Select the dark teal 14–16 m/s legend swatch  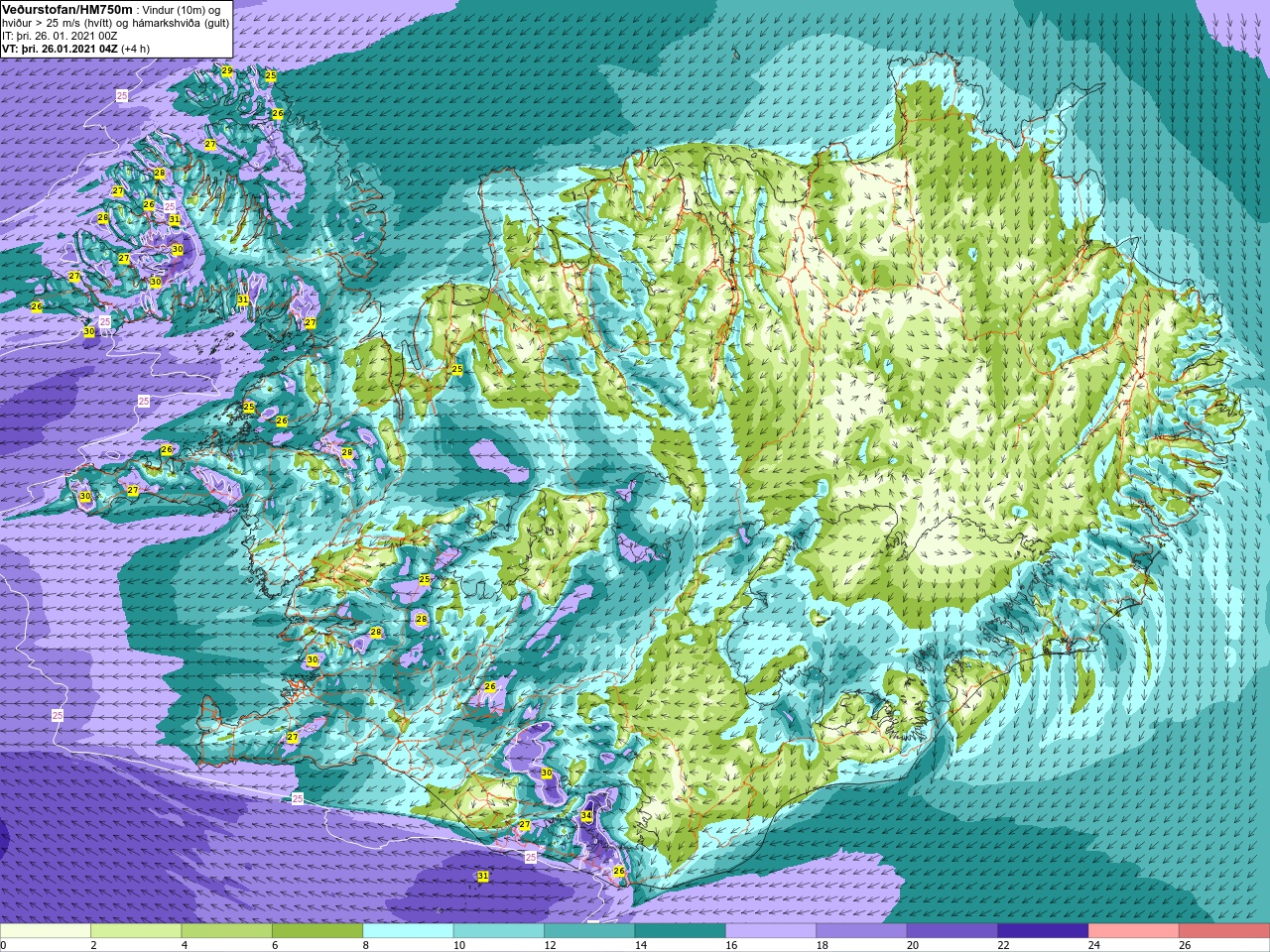click(x=680, y=931)
